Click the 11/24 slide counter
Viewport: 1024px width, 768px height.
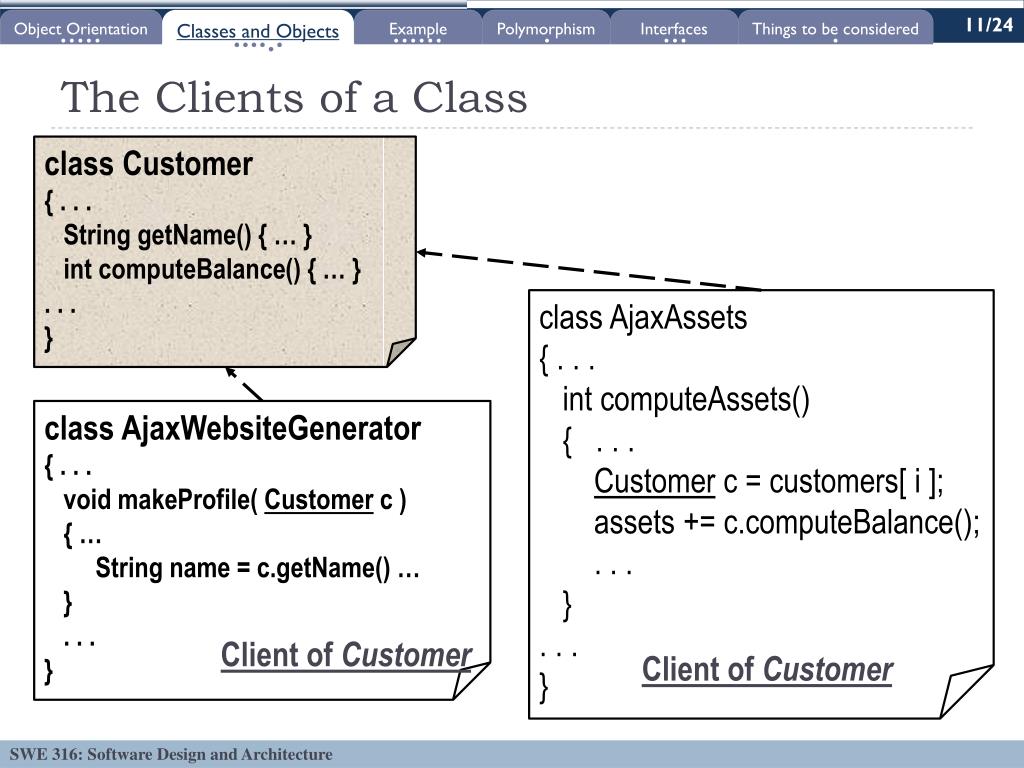(x=989, y=25)
